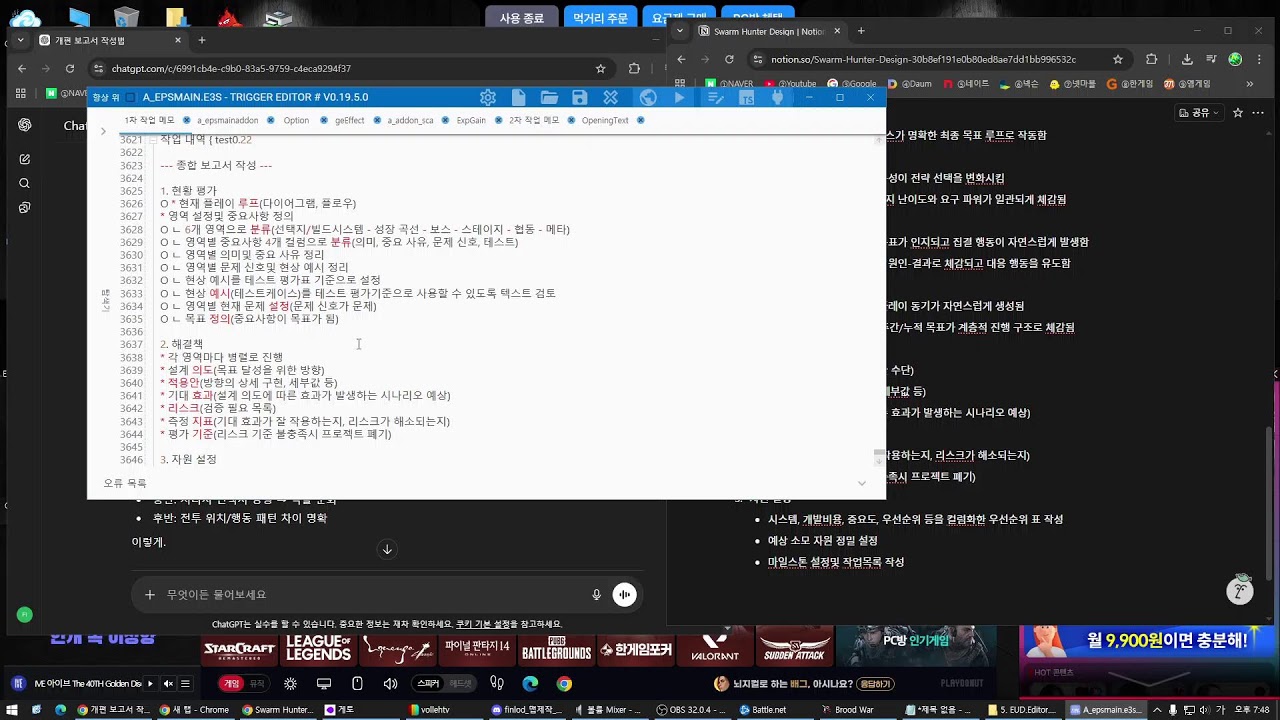Image resolution: width=1280 pixels, height=720 pixels.
Task: Close the Option tab dot
Action: pyautogui.click(x=324, y=120)
